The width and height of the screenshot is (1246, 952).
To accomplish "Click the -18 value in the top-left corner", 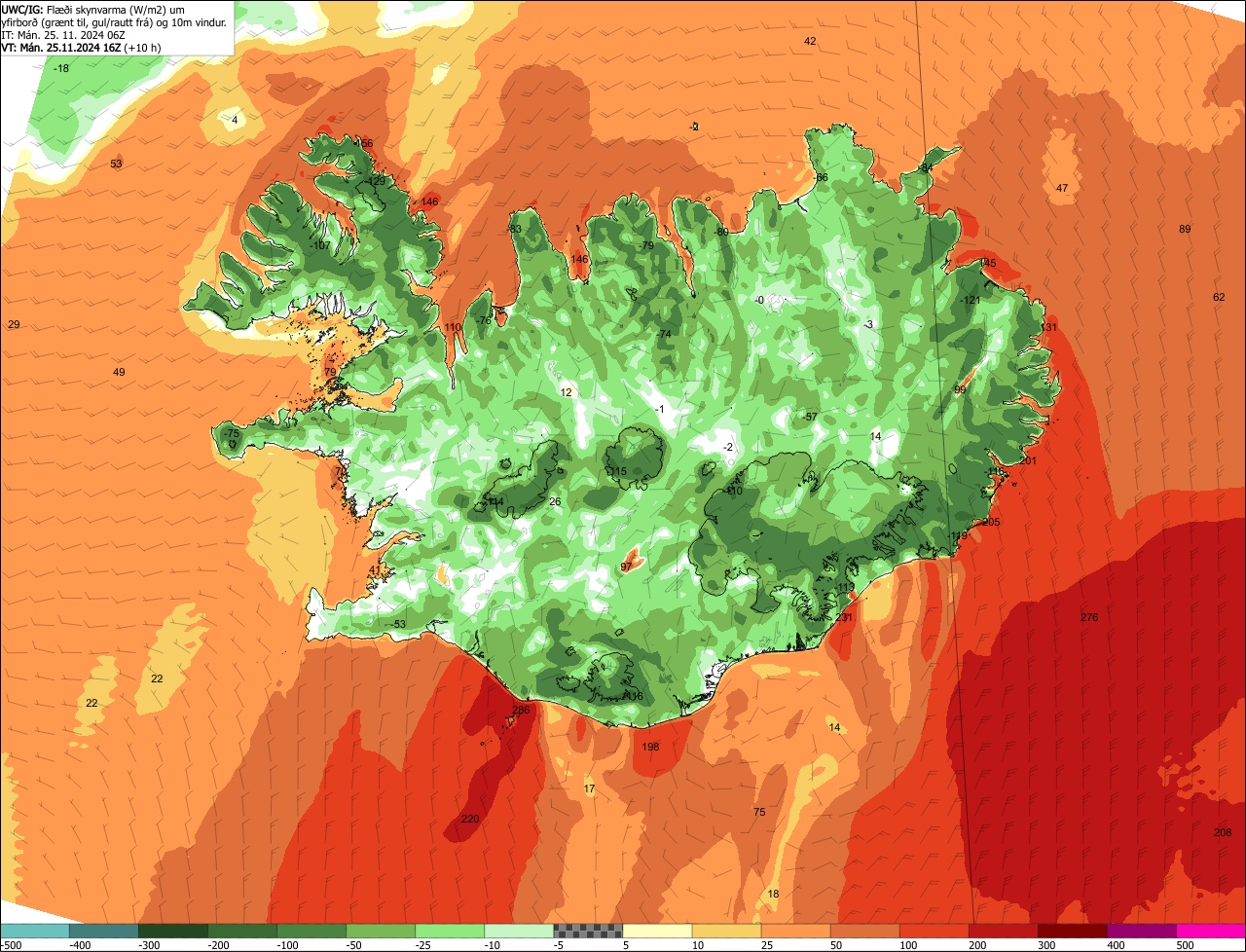I will click(61, 68).
